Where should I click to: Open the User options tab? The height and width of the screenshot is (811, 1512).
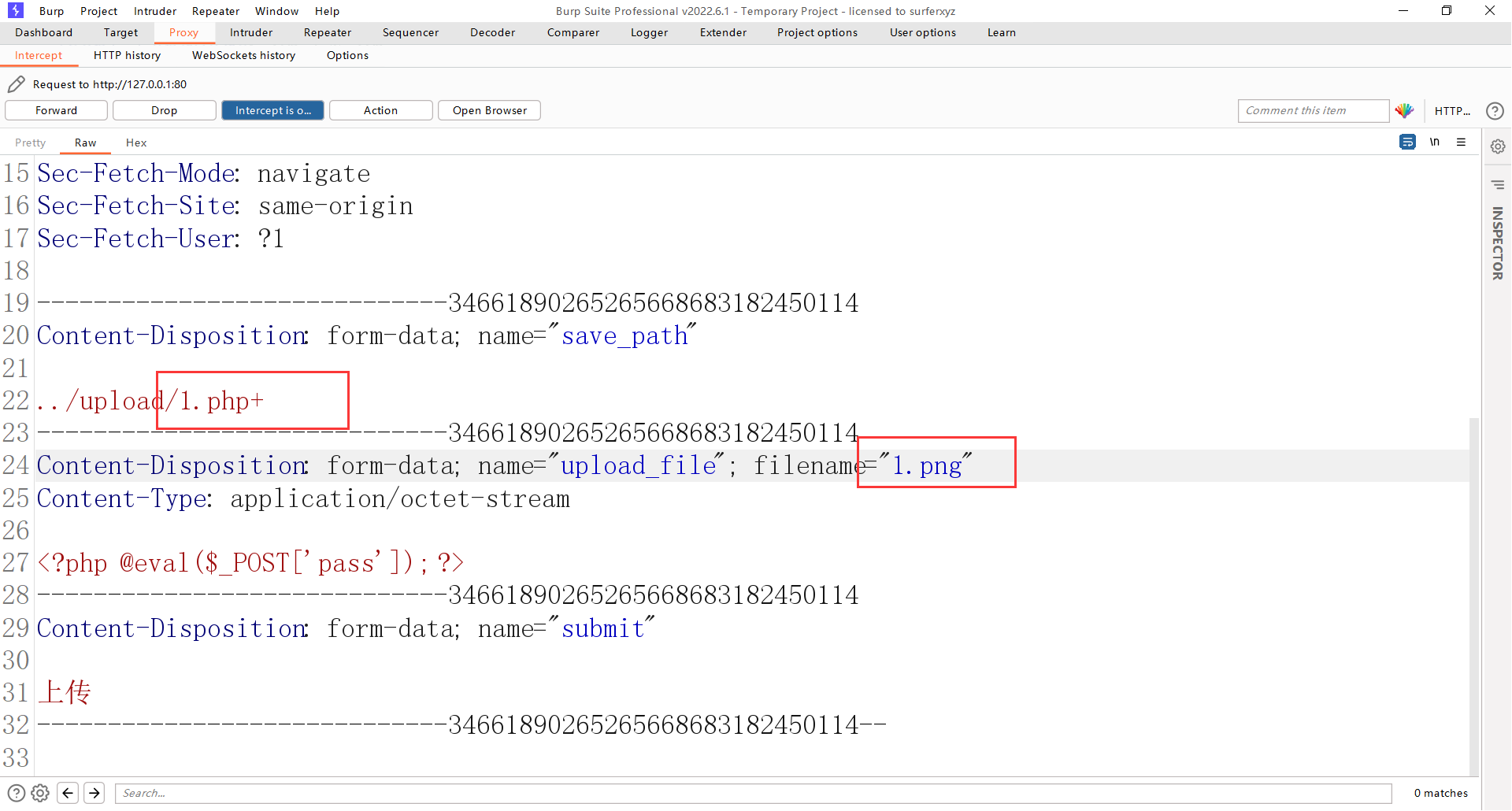[923, 32]
